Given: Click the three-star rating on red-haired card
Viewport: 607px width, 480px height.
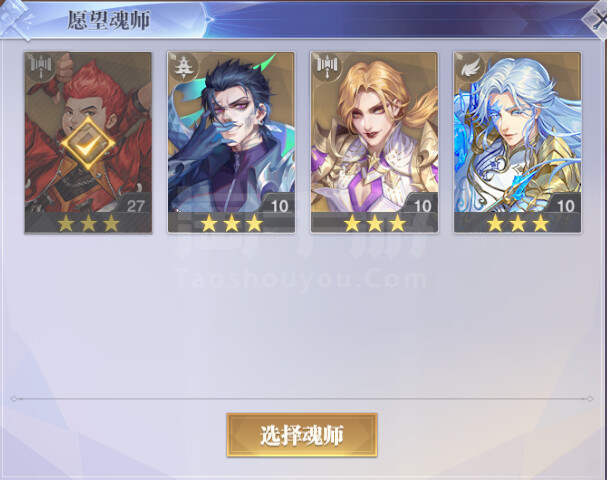Looking at the screenshot, I should (x=88, y=223).
